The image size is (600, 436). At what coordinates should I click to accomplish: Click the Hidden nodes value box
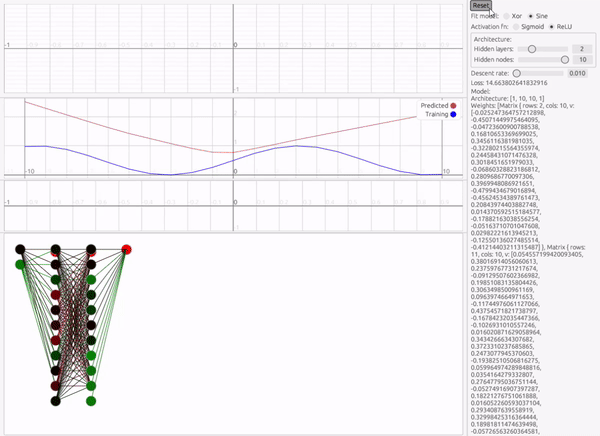point(580,60)
